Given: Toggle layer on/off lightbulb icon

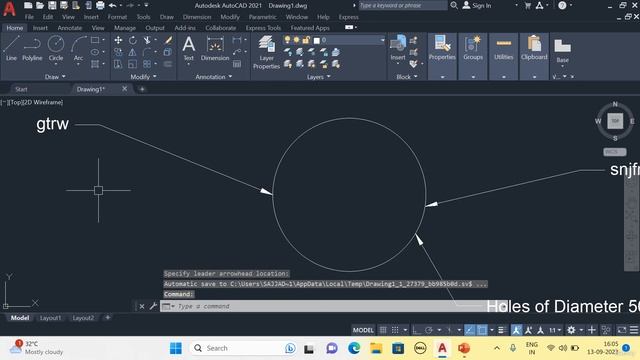Looking at the screenshot, I should click(287, 40).
